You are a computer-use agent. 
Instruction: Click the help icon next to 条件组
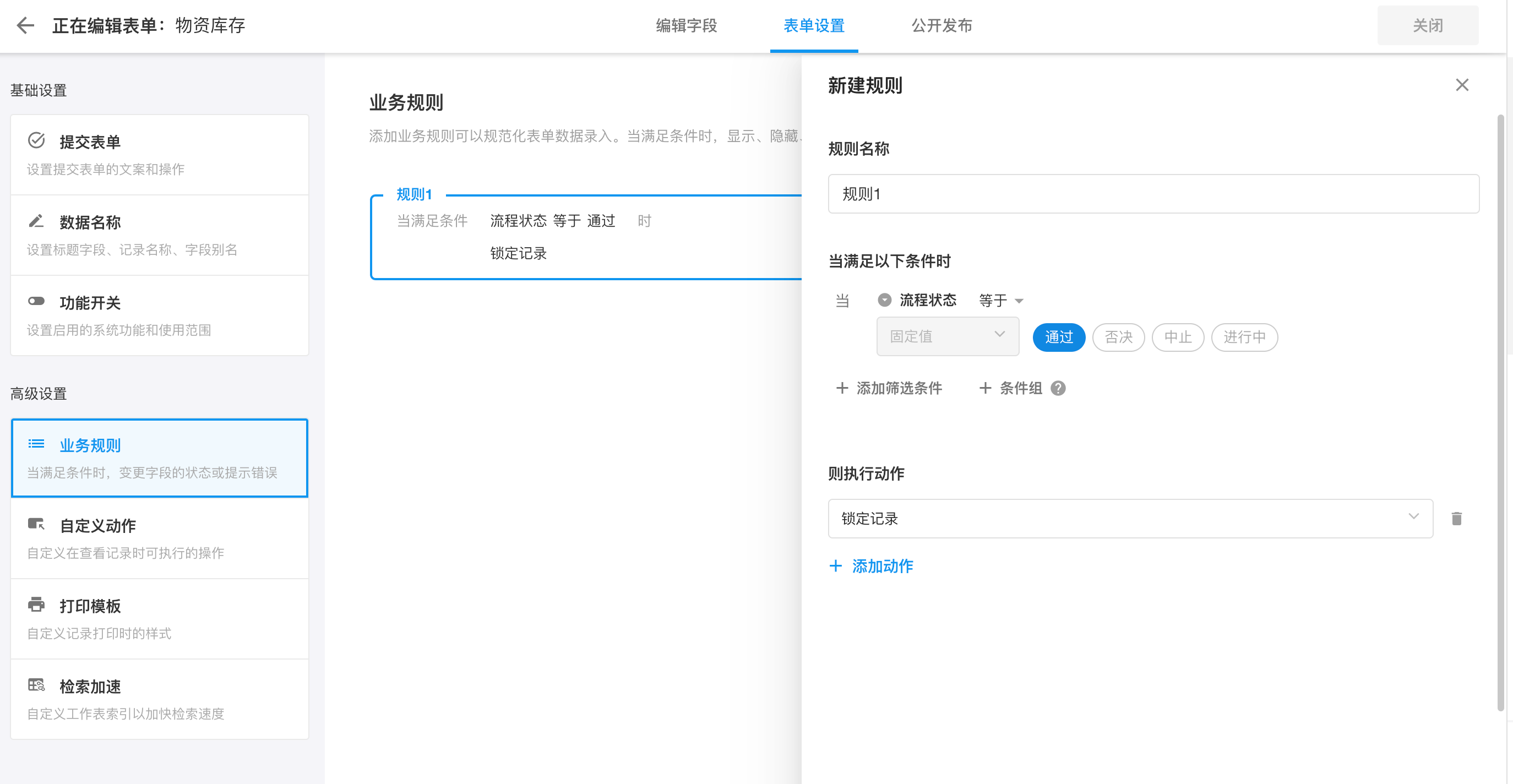pyautogui.click(x=1058, y=388)
